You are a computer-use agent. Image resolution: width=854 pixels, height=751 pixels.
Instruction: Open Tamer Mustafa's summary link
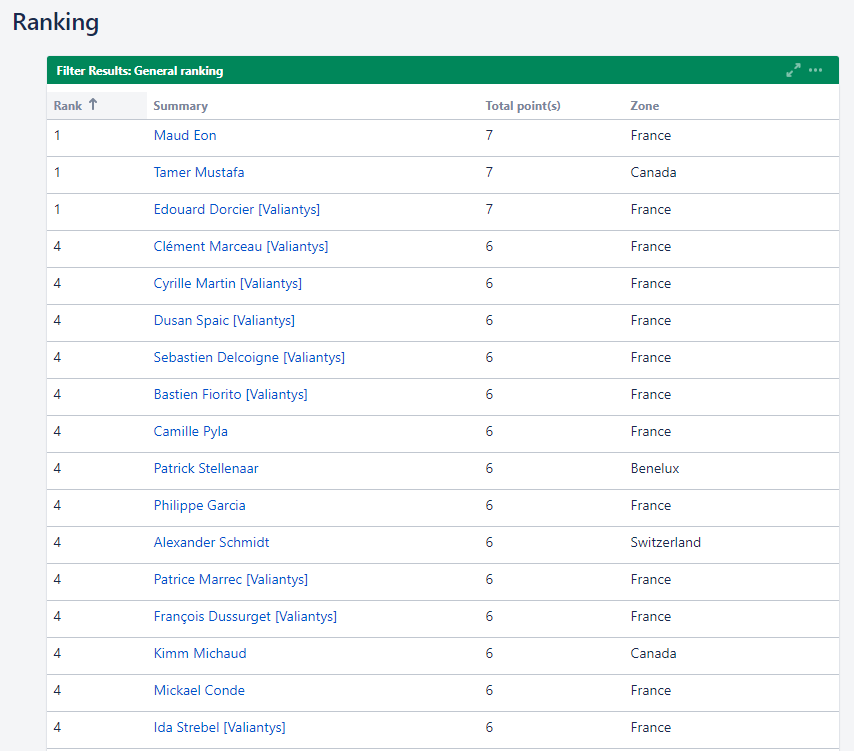(199, 172)
